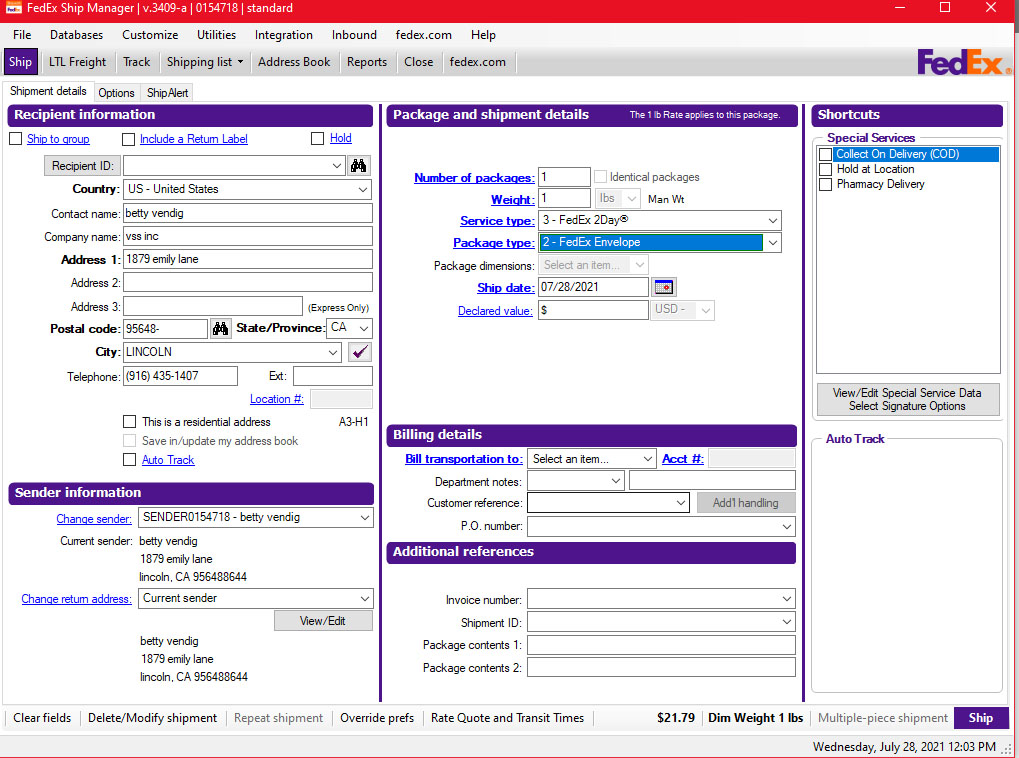The image size is (1019, 758).
Task: Open Override prefs
Action: pos(377,718)
